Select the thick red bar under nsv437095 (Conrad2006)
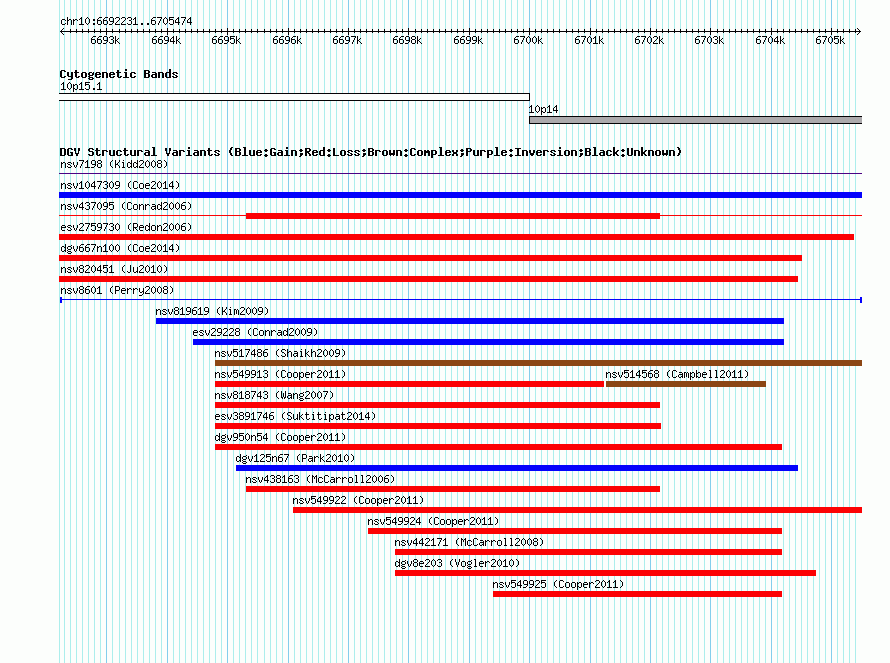The height and width of the screenshot is (663, 890). tap(453, 216)
